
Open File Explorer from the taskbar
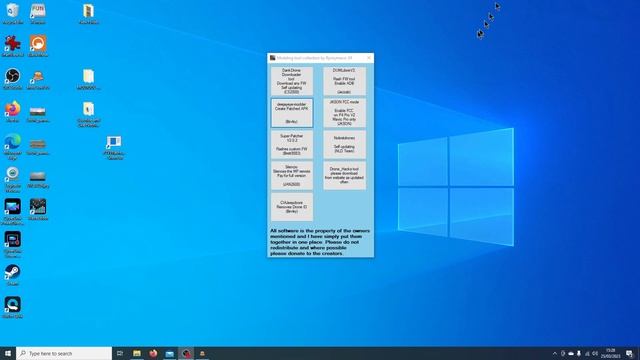coord(137,353)
